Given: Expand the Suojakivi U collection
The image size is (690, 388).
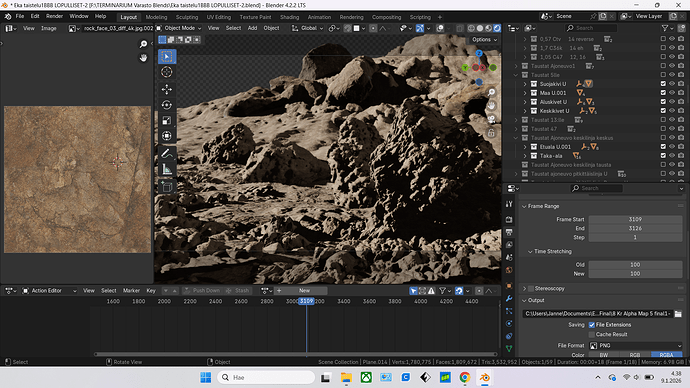Looking at the screenshot, I should pyautogui.click(x=525, y=84).
